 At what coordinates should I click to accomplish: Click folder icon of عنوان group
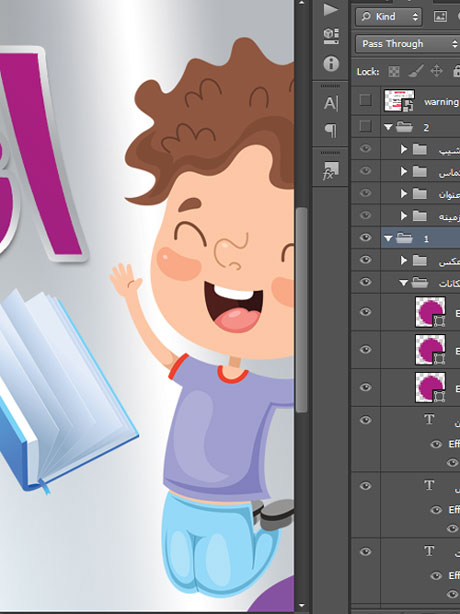pos(420,193)
